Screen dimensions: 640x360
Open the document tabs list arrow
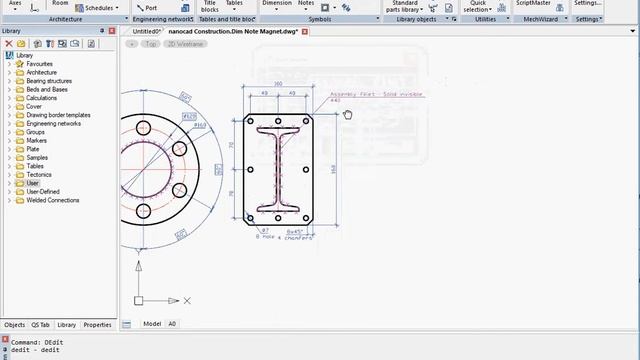pos(633,31)
